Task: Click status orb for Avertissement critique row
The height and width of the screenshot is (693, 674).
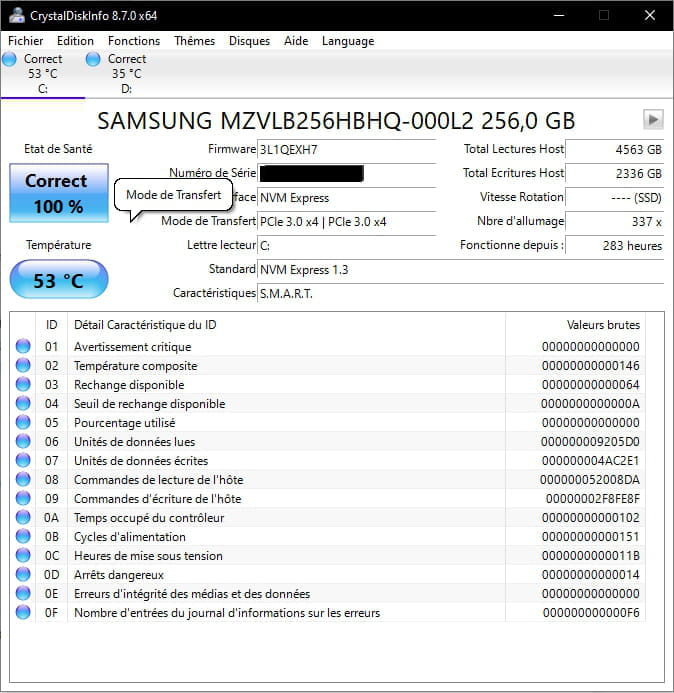Action: (x=23, y=346)
